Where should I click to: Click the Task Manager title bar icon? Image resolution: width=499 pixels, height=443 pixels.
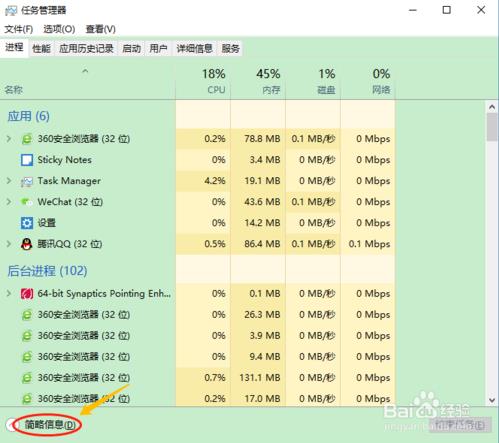(10, 11)
